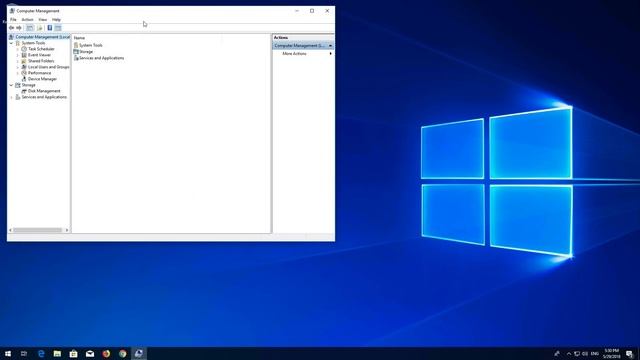Click the ENG language indicator

click(595, 353)
